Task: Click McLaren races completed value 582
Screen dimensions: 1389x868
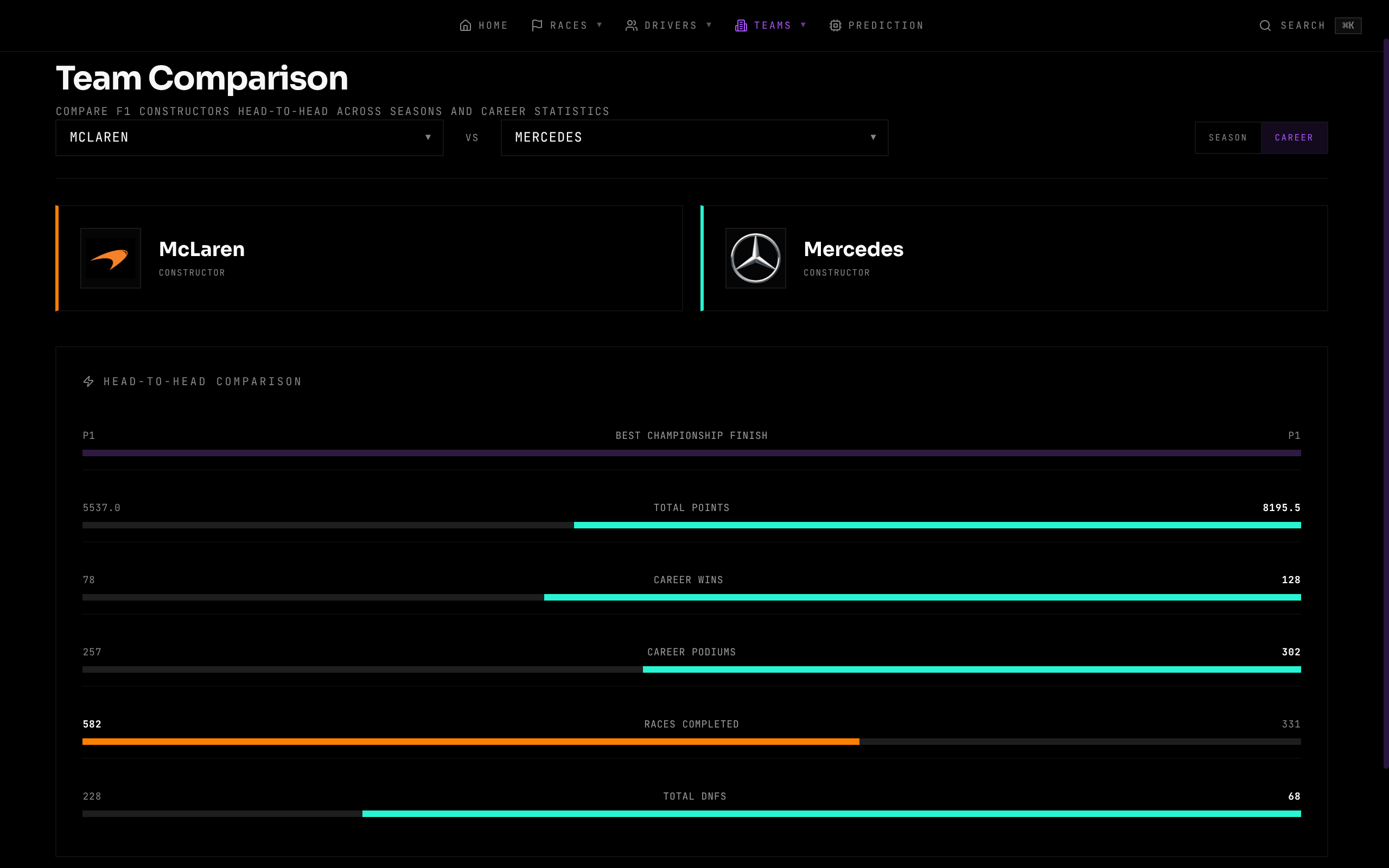Action: pos(92,724)
